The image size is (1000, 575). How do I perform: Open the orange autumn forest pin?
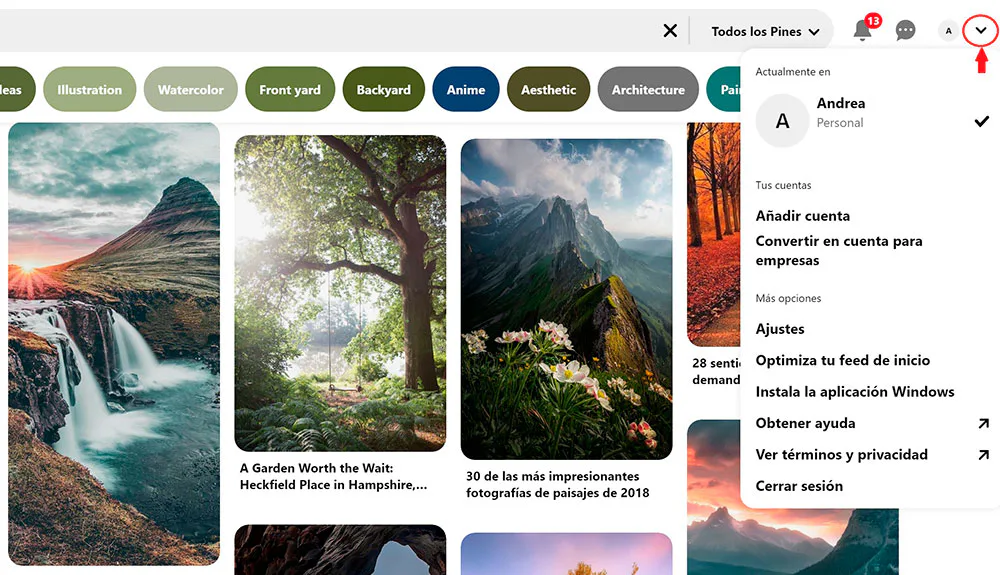coord(714,235)
